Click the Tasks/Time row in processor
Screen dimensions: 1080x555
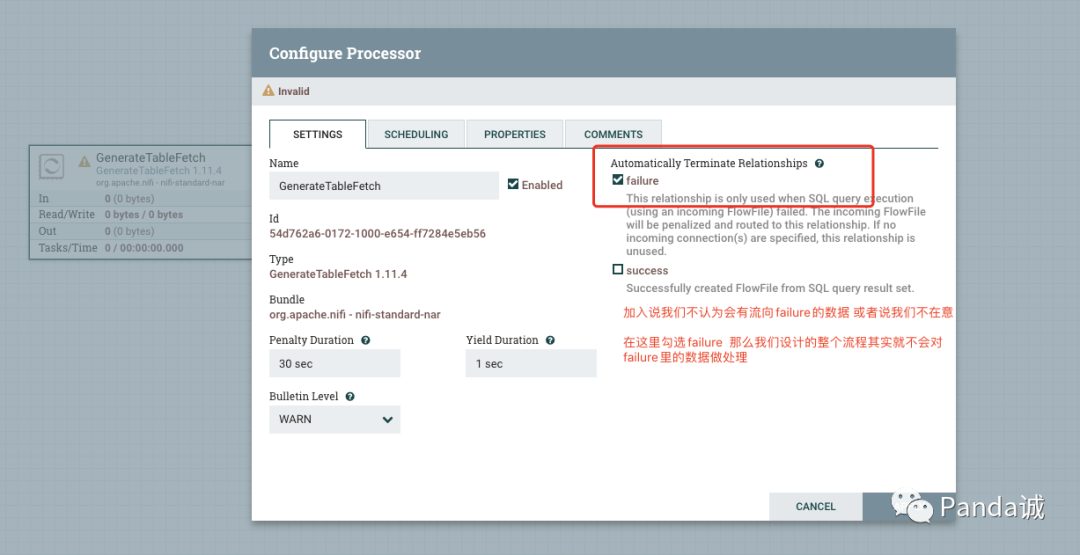pos(141,248)
